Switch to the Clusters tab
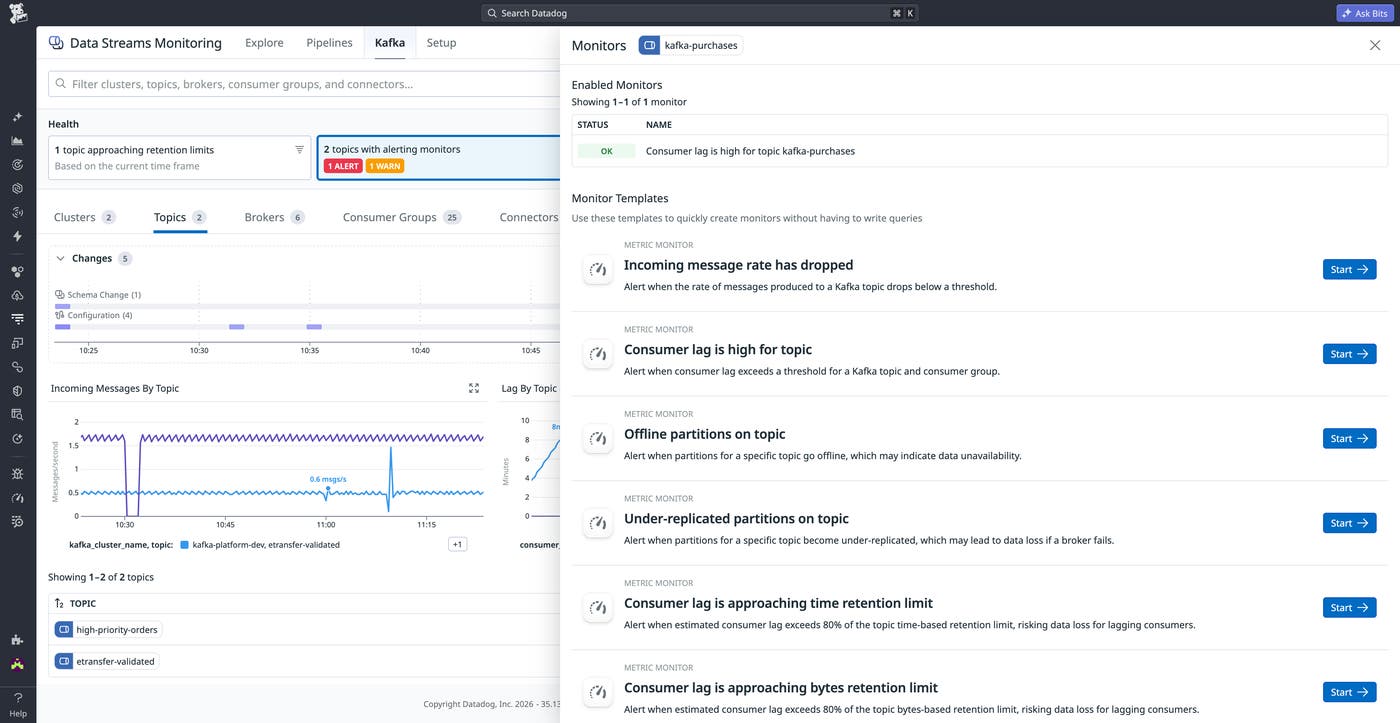The height and width of the screenshot is (723, 1400). click(84, 217)
